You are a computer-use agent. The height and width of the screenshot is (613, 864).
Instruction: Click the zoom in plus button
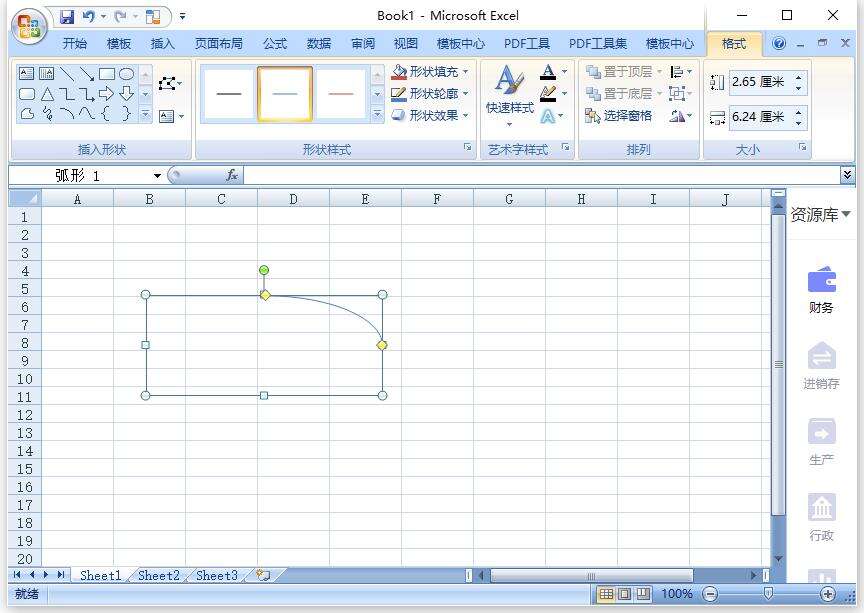point(827,594)
